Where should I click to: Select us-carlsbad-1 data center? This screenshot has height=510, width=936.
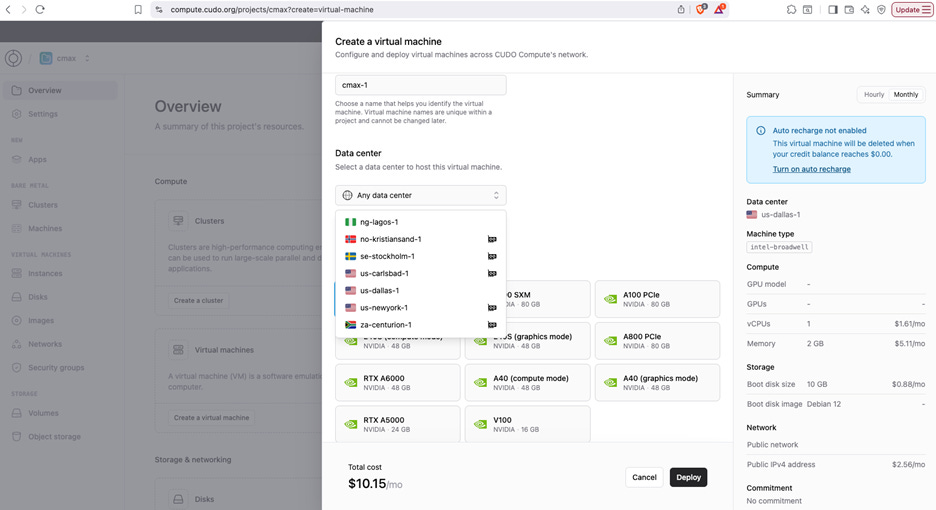point(421,274)
